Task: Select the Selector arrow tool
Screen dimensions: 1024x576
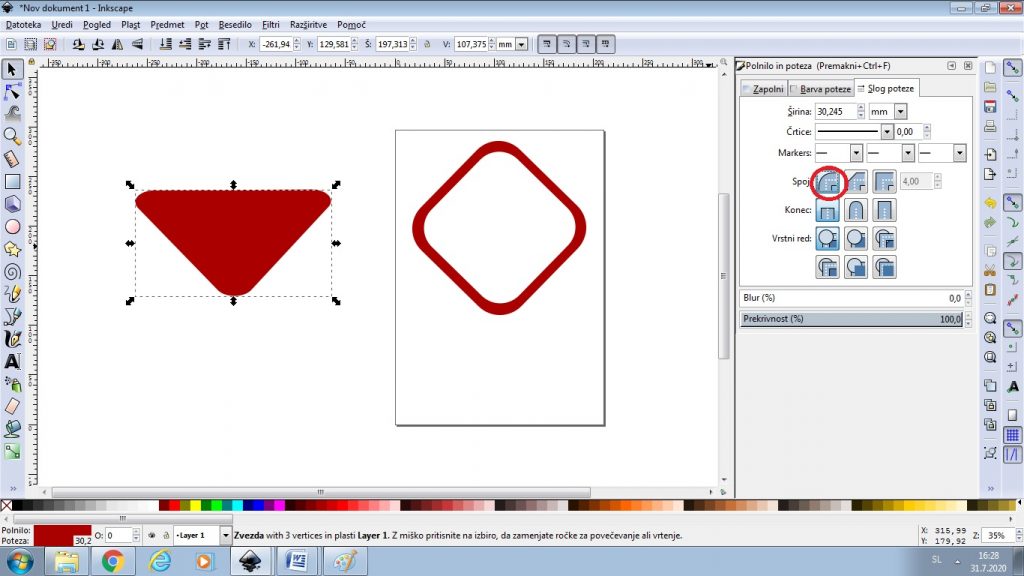Action: click(x=12, y=69)
